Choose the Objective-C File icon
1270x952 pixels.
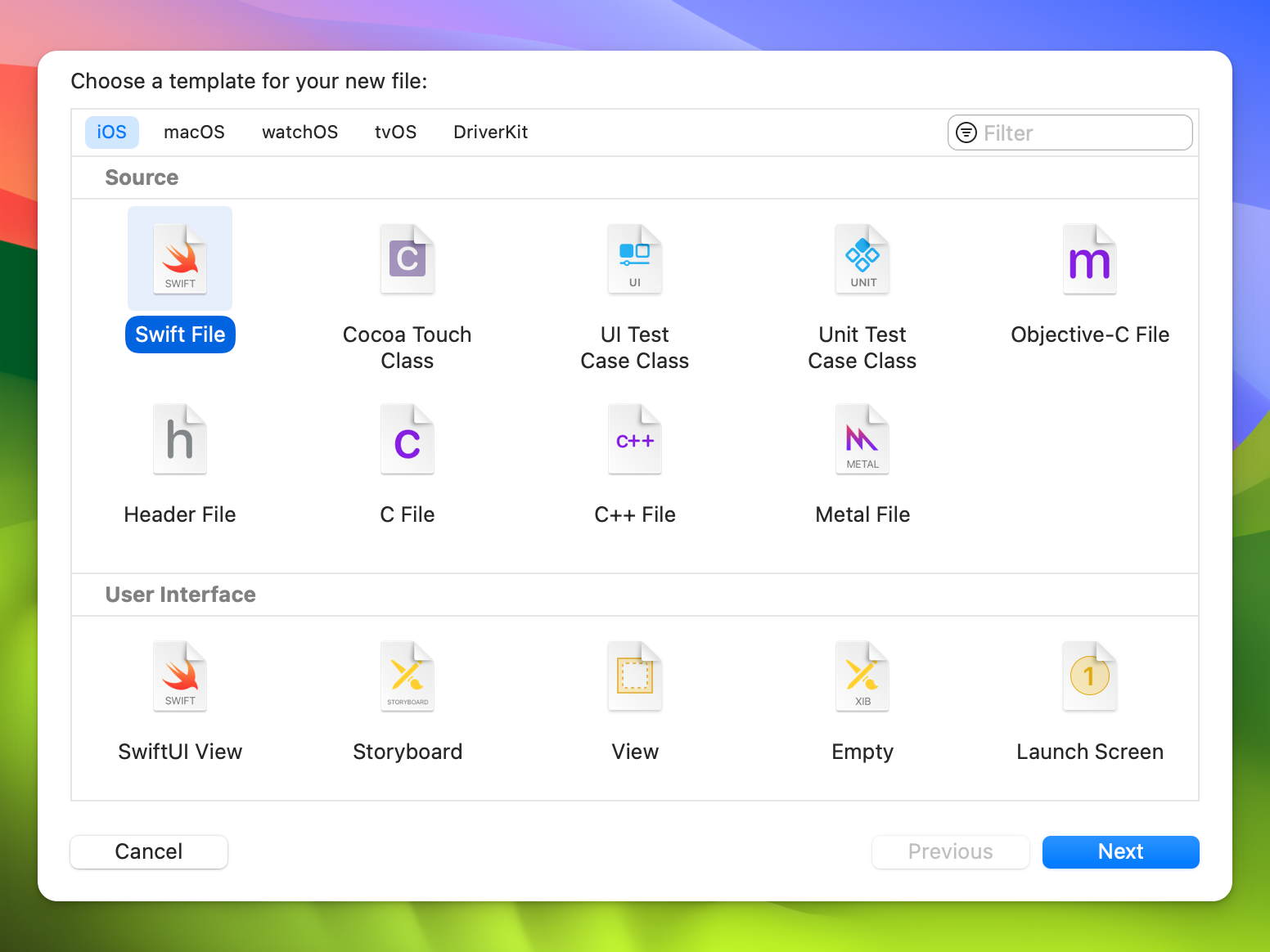click(x=1090, y=258)
